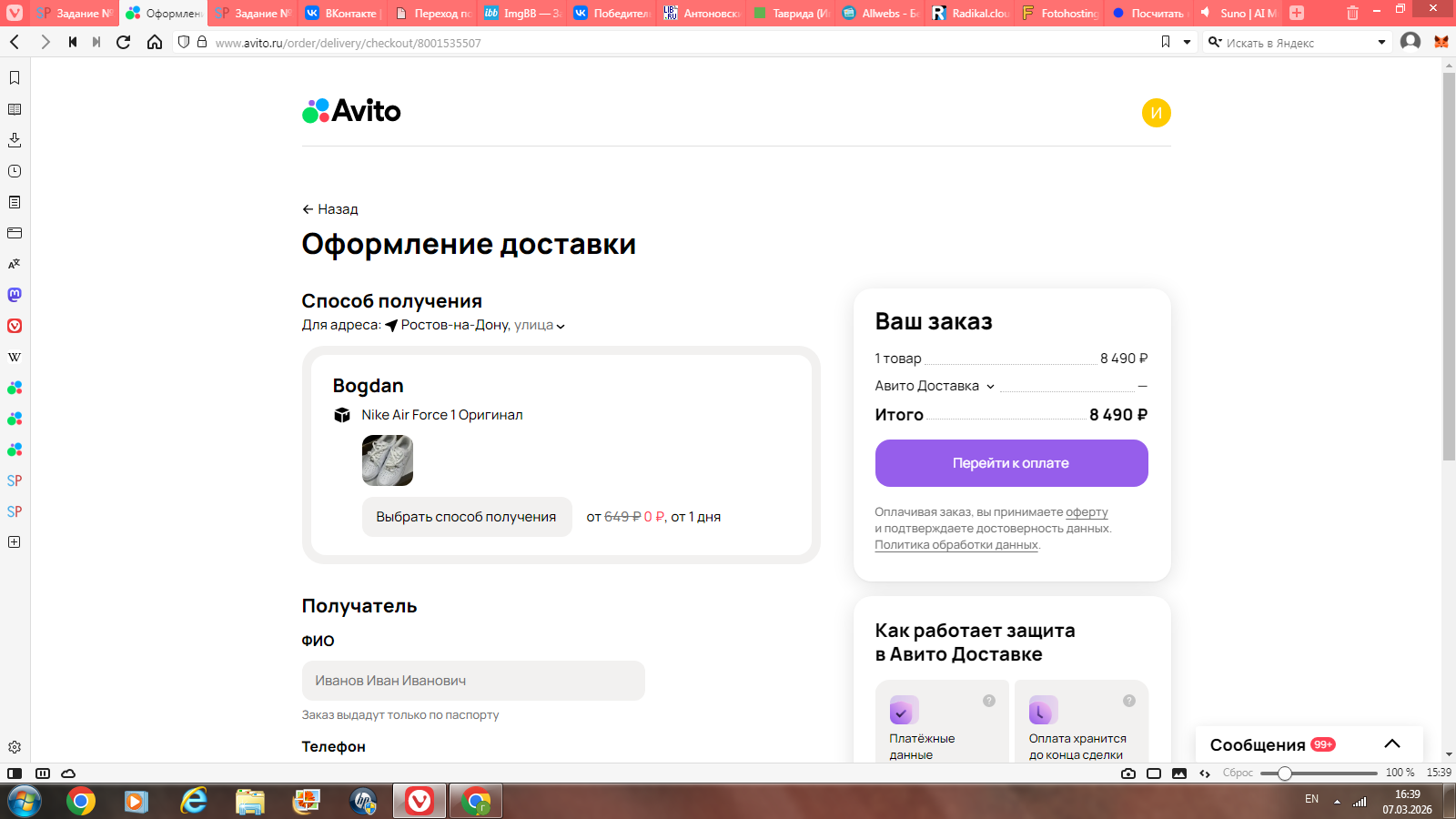This screenshot has width=1456, height=819.
Task: Open the Downloads panel icon
Action: pos(15,140)
